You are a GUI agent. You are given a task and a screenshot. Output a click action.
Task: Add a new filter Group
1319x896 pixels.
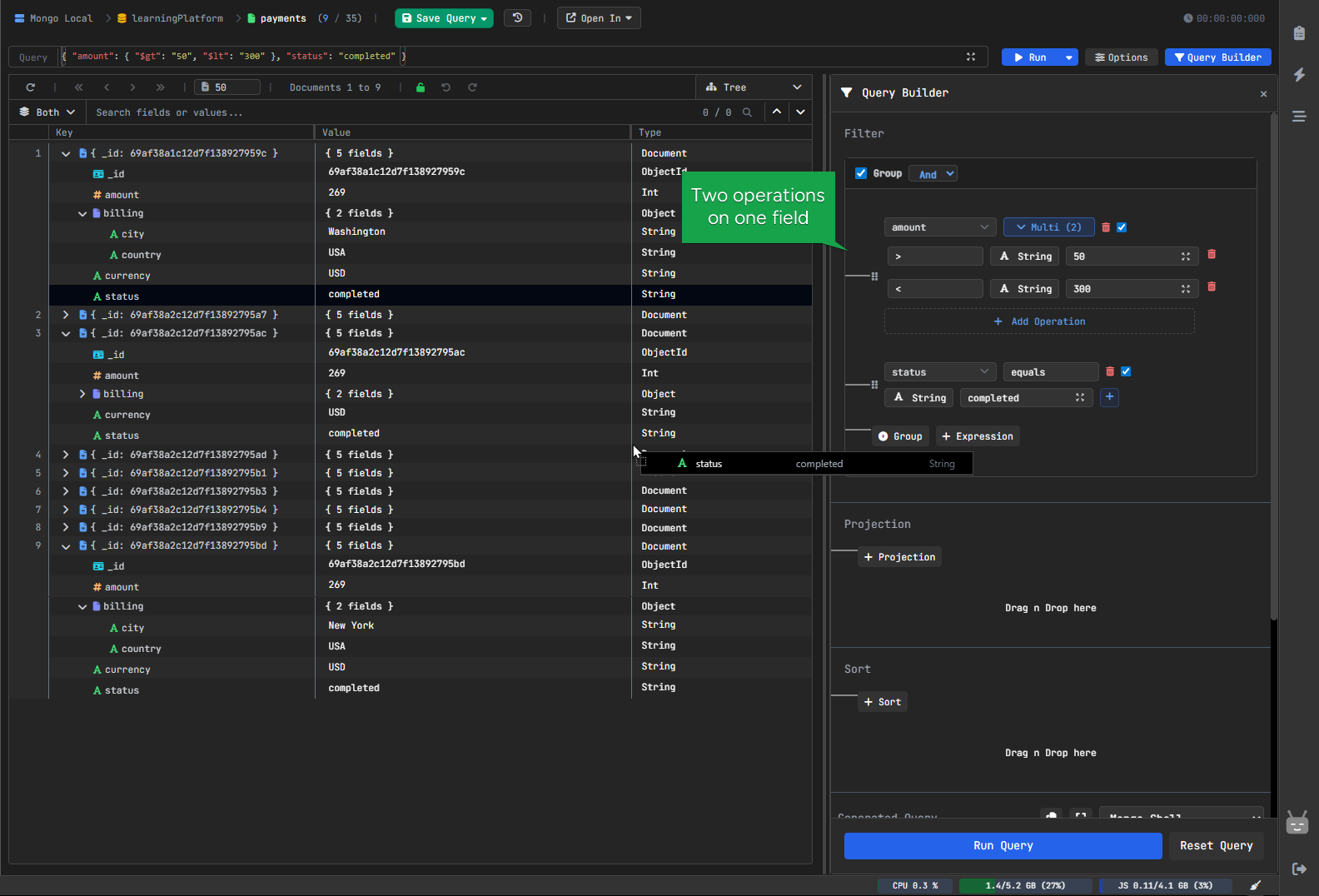pos(900,436)
